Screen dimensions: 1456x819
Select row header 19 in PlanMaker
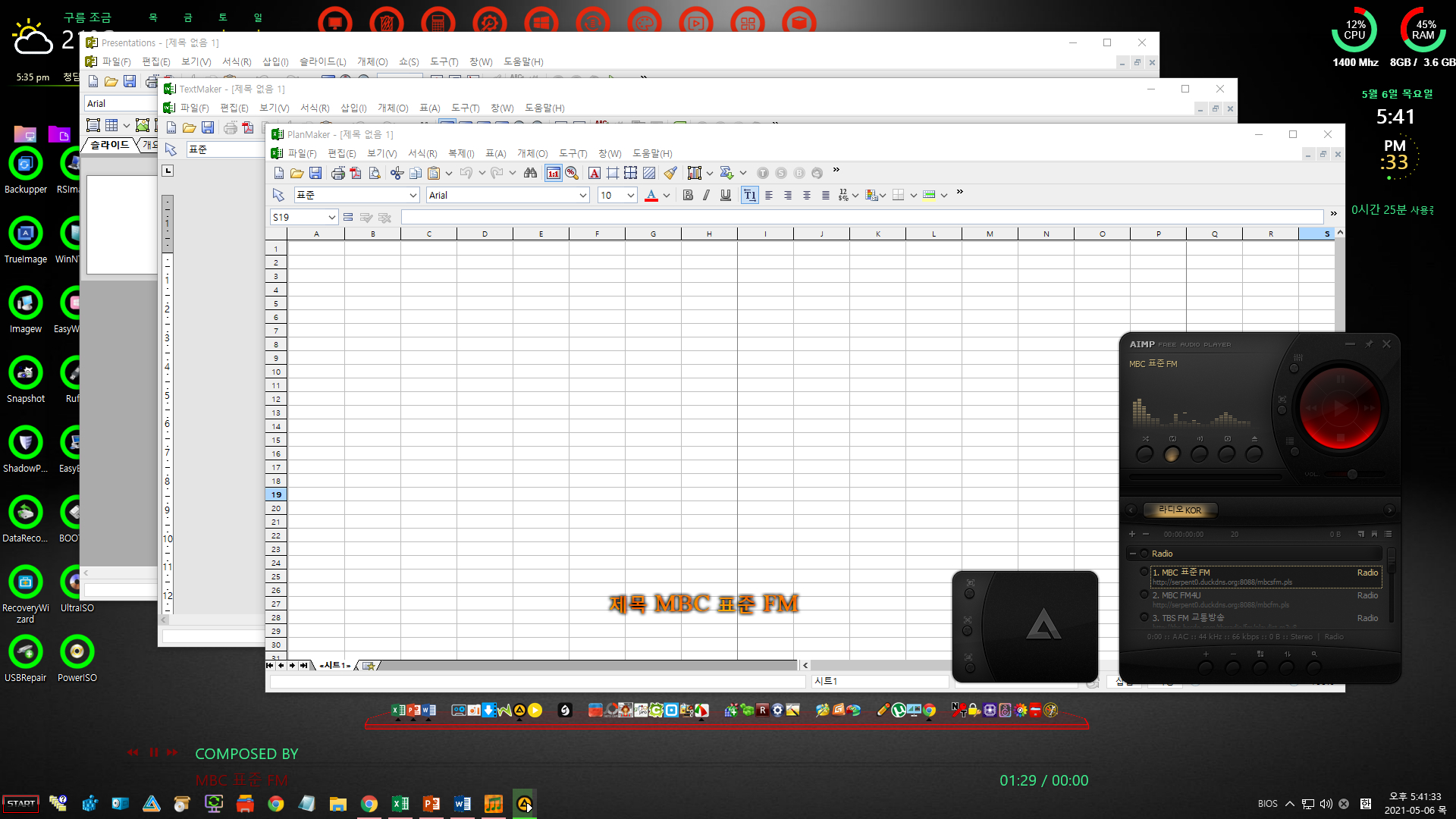(276, 494)
